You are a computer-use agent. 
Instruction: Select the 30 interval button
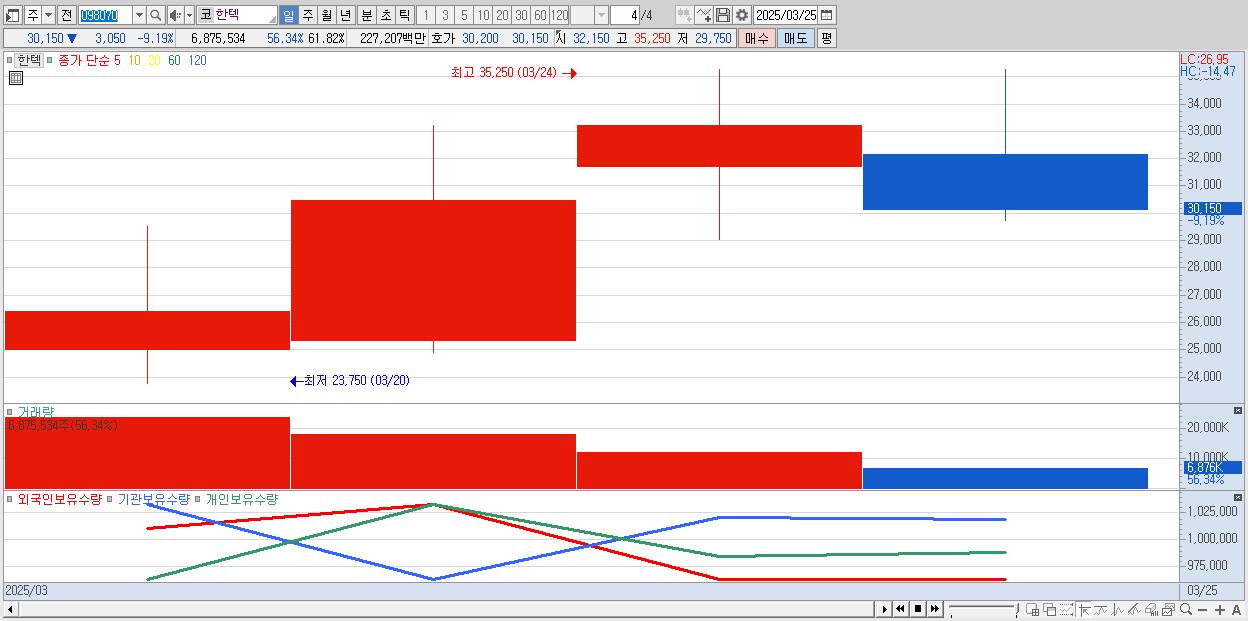tap(521, 15)
